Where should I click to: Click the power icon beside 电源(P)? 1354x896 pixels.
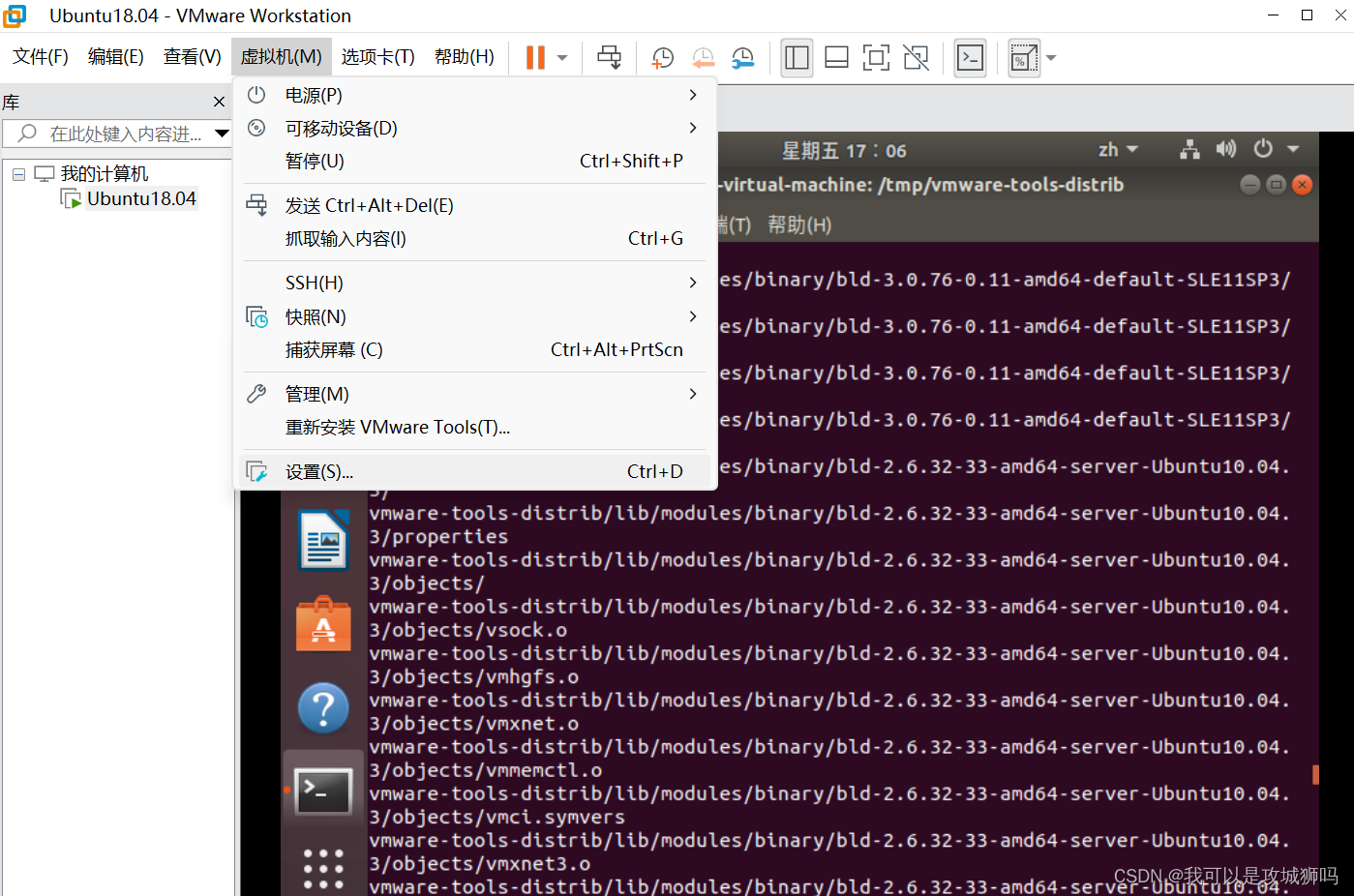256,95
